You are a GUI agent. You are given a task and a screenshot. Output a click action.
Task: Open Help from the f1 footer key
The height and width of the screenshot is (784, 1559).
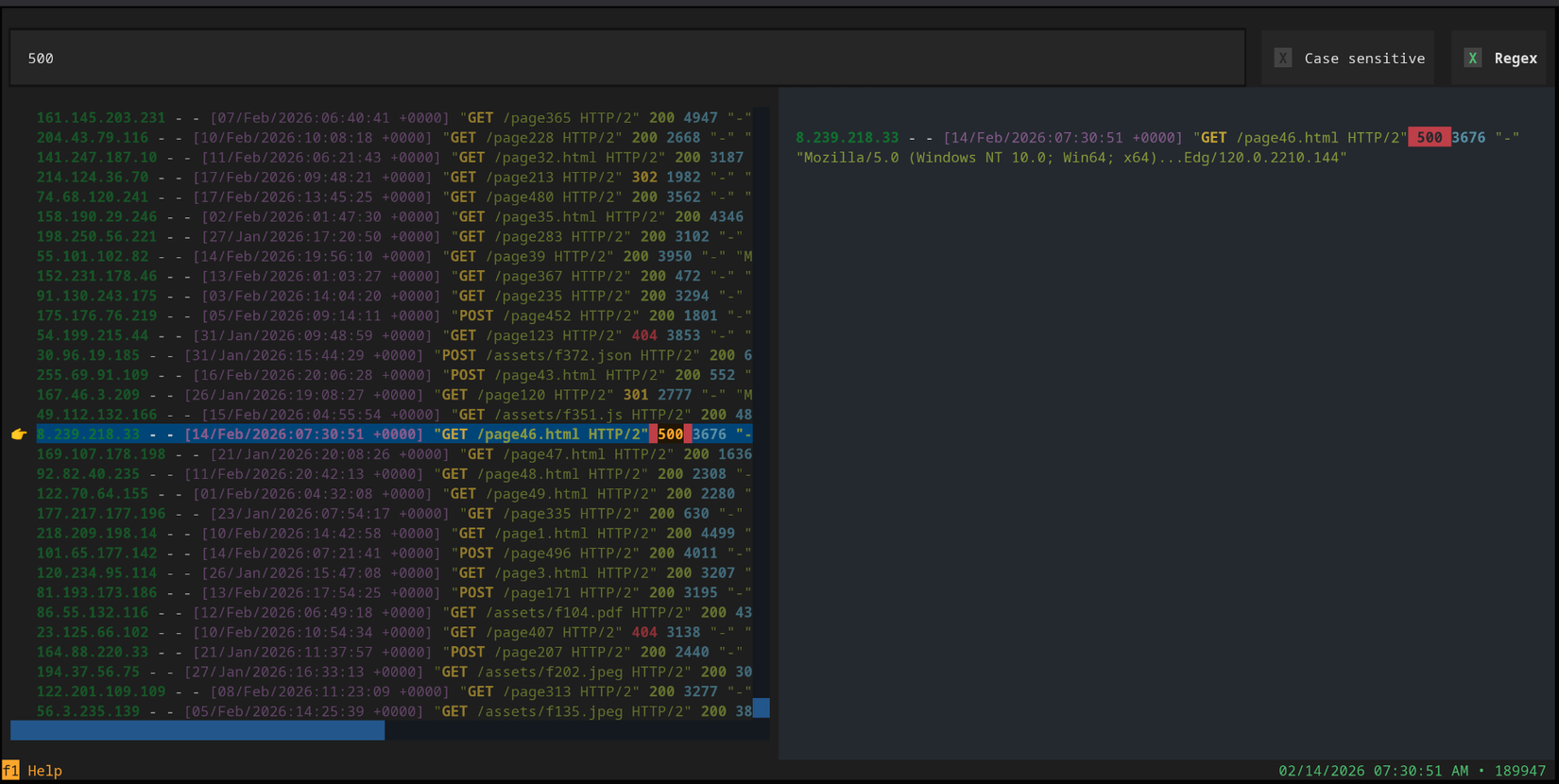pyautogui.click(x=32, y=771)
